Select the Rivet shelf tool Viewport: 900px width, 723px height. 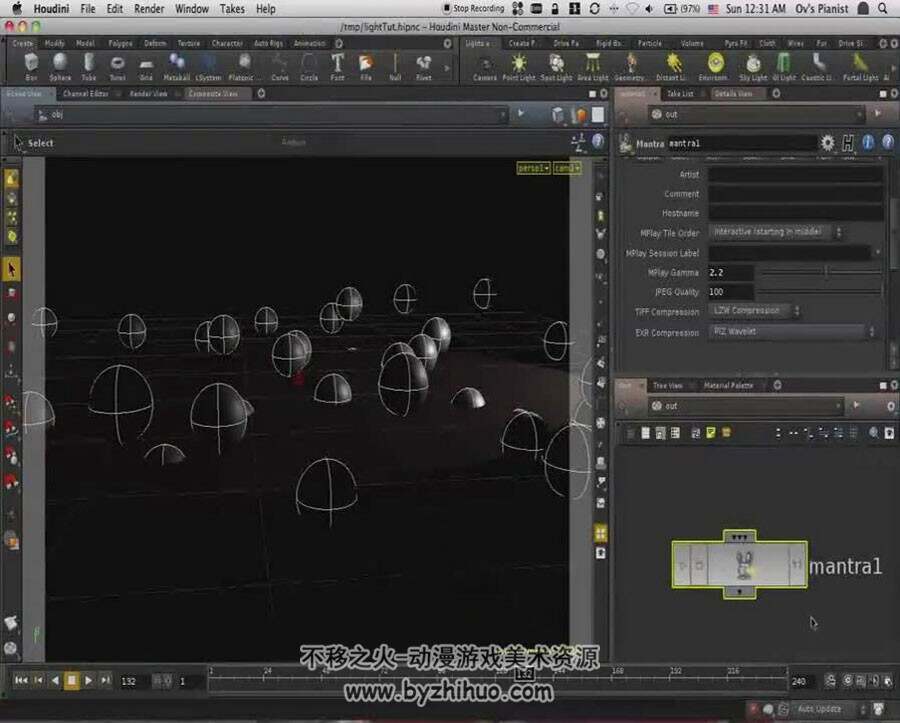[x=424, y=67]
